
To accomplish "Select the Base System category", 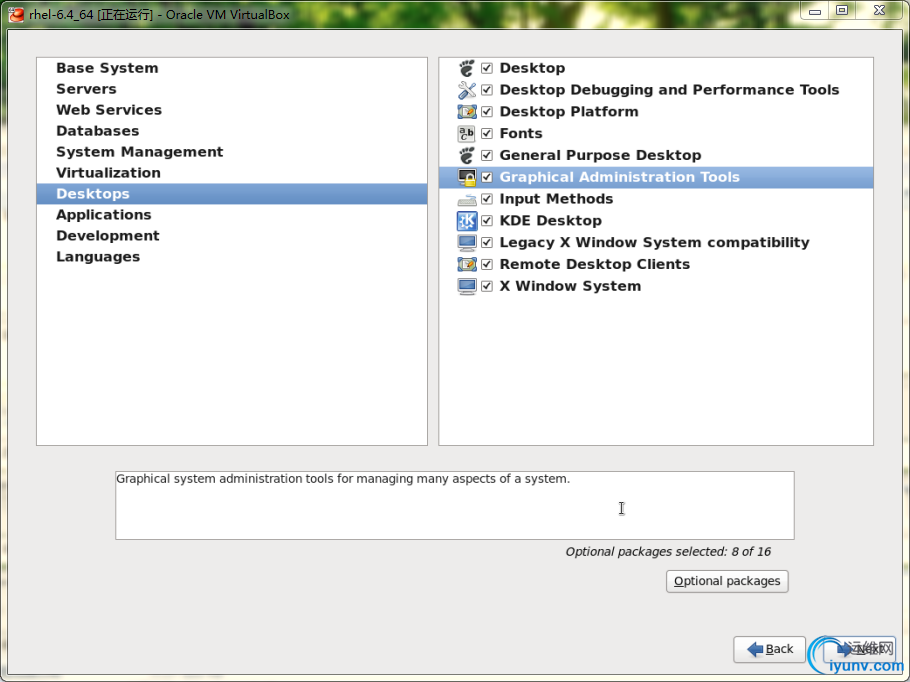I will click(x=232, y=68).
